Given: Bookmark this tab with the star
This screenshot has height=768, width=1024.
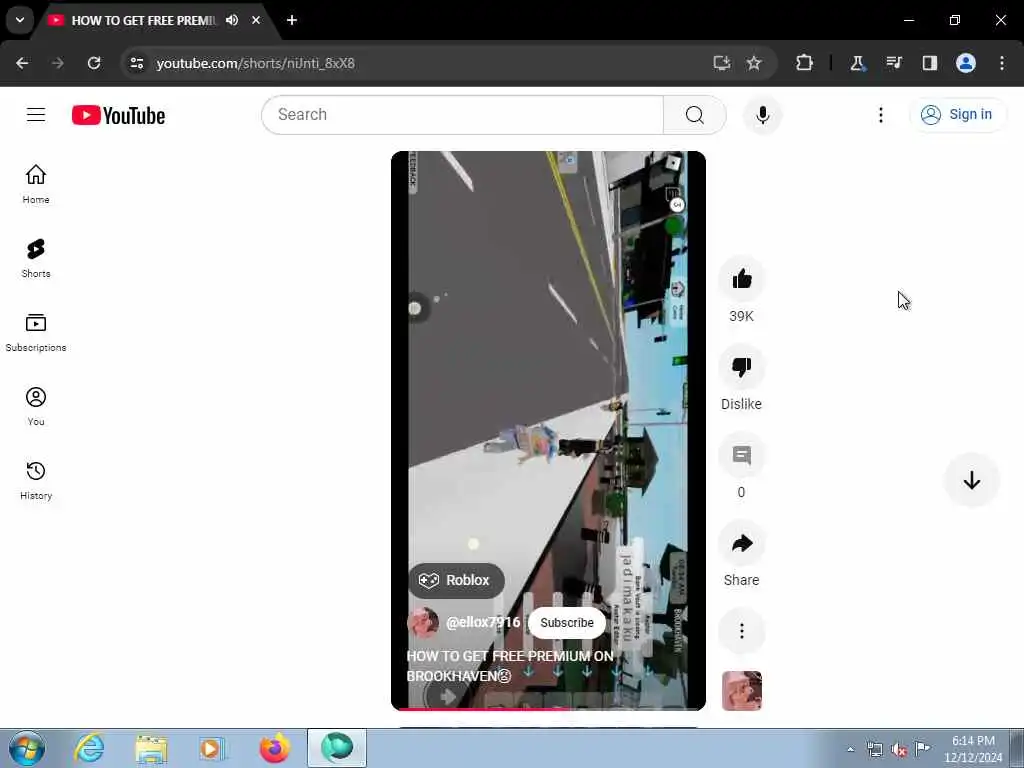Looking at the screenshot, I should 754,63.
